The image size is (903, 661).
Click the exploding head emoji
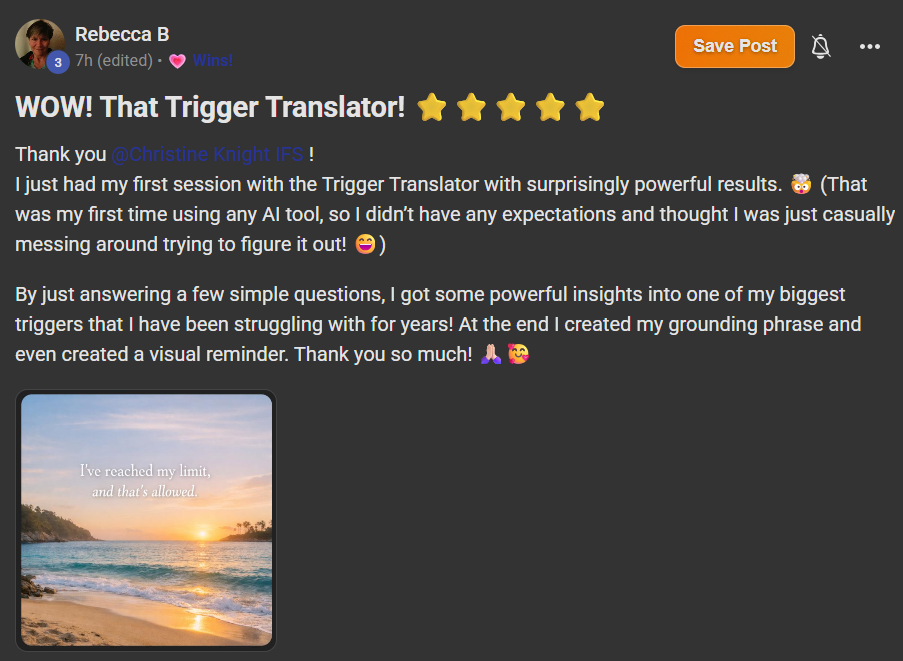click(x=799, y=185)
